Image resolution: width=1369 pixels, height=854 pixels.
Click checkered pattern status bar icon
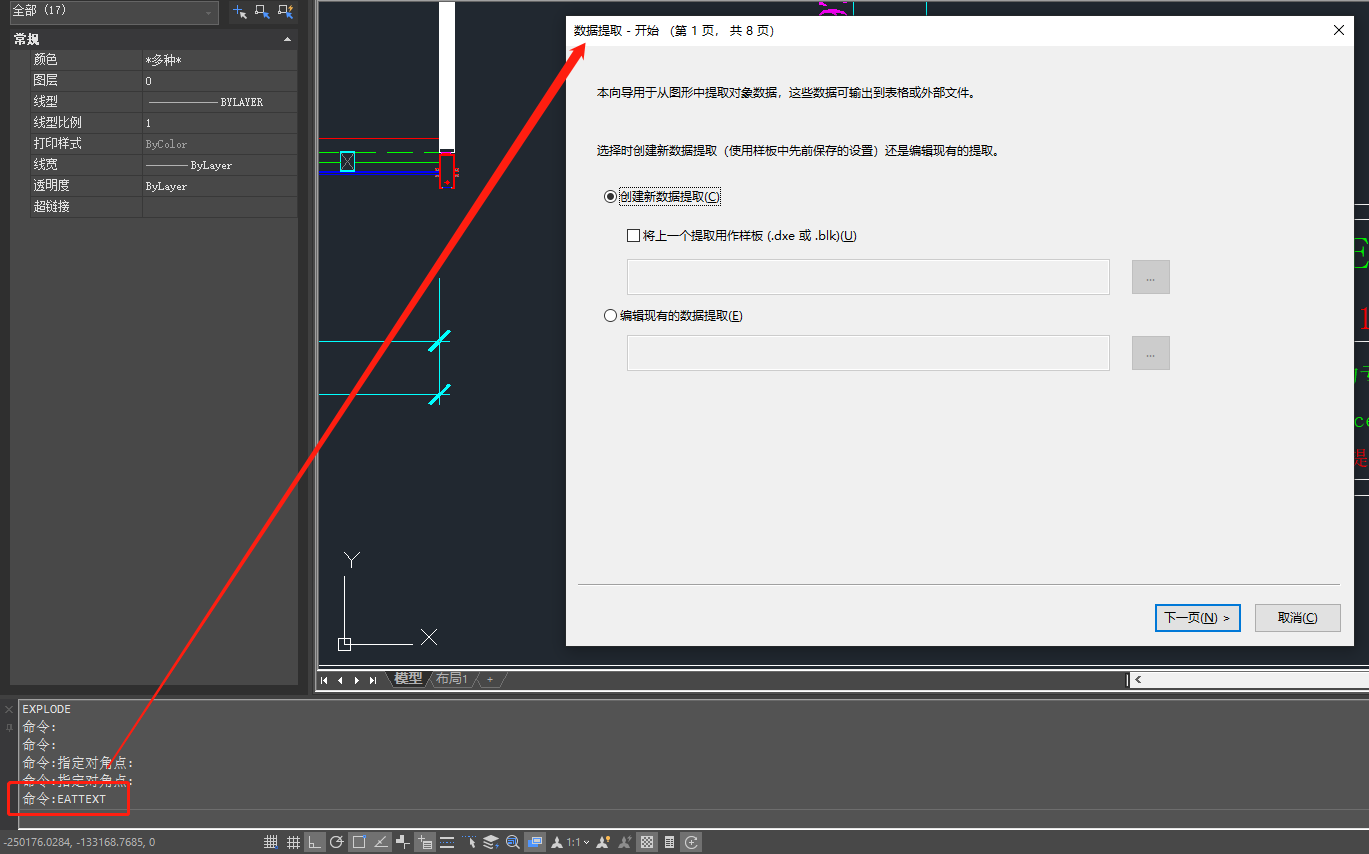647,842
